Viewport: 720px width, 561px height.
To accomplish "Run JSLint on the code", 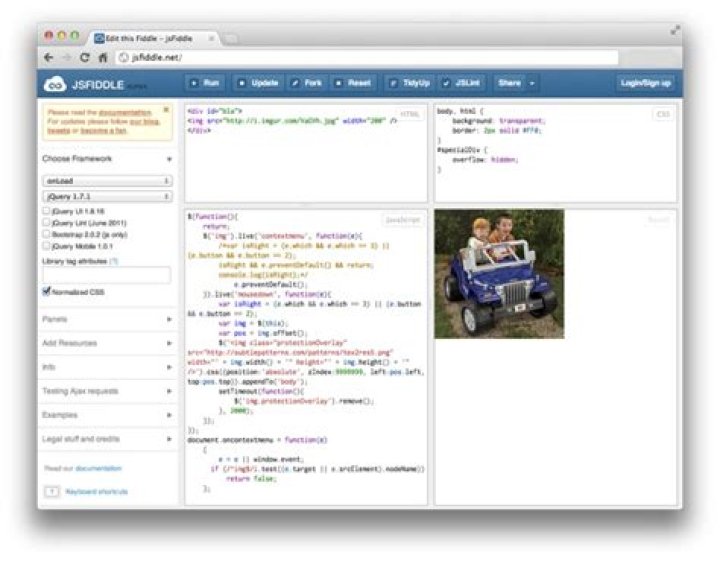I will (x=461, y=83).
